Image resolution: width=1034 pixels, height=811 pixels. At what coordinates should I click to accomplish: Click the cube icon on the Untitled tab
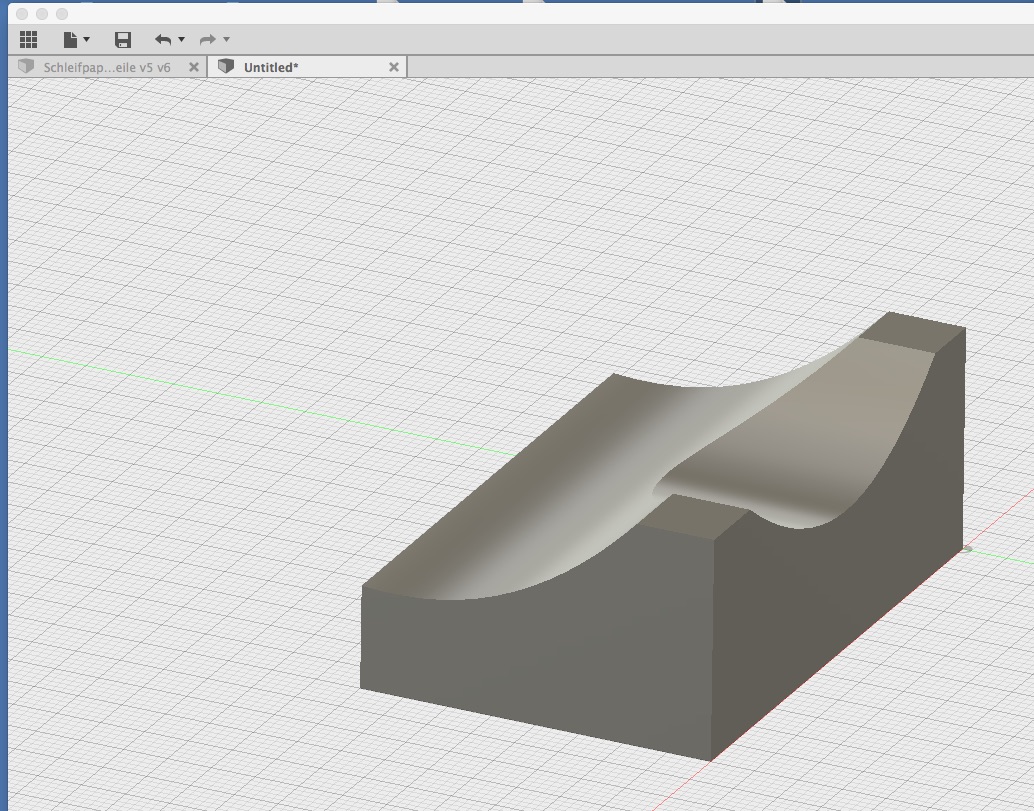[x=224, y=67]
